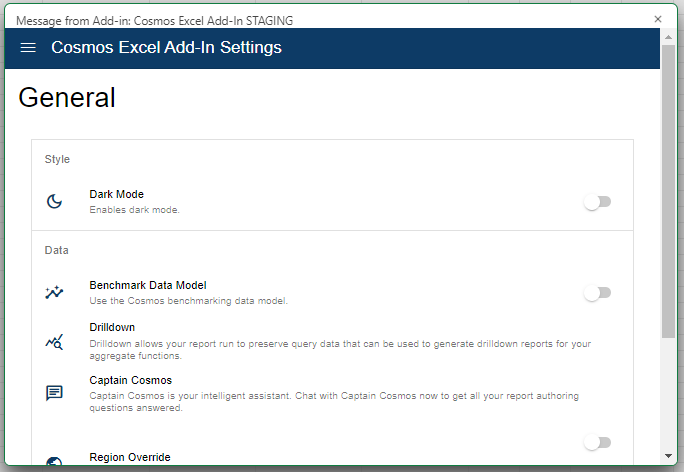Click 'Use the Cosmos benchmarking data model.' text
This screenshot has width=684, height=472.
pyautogui.click(x=188, y=301)
